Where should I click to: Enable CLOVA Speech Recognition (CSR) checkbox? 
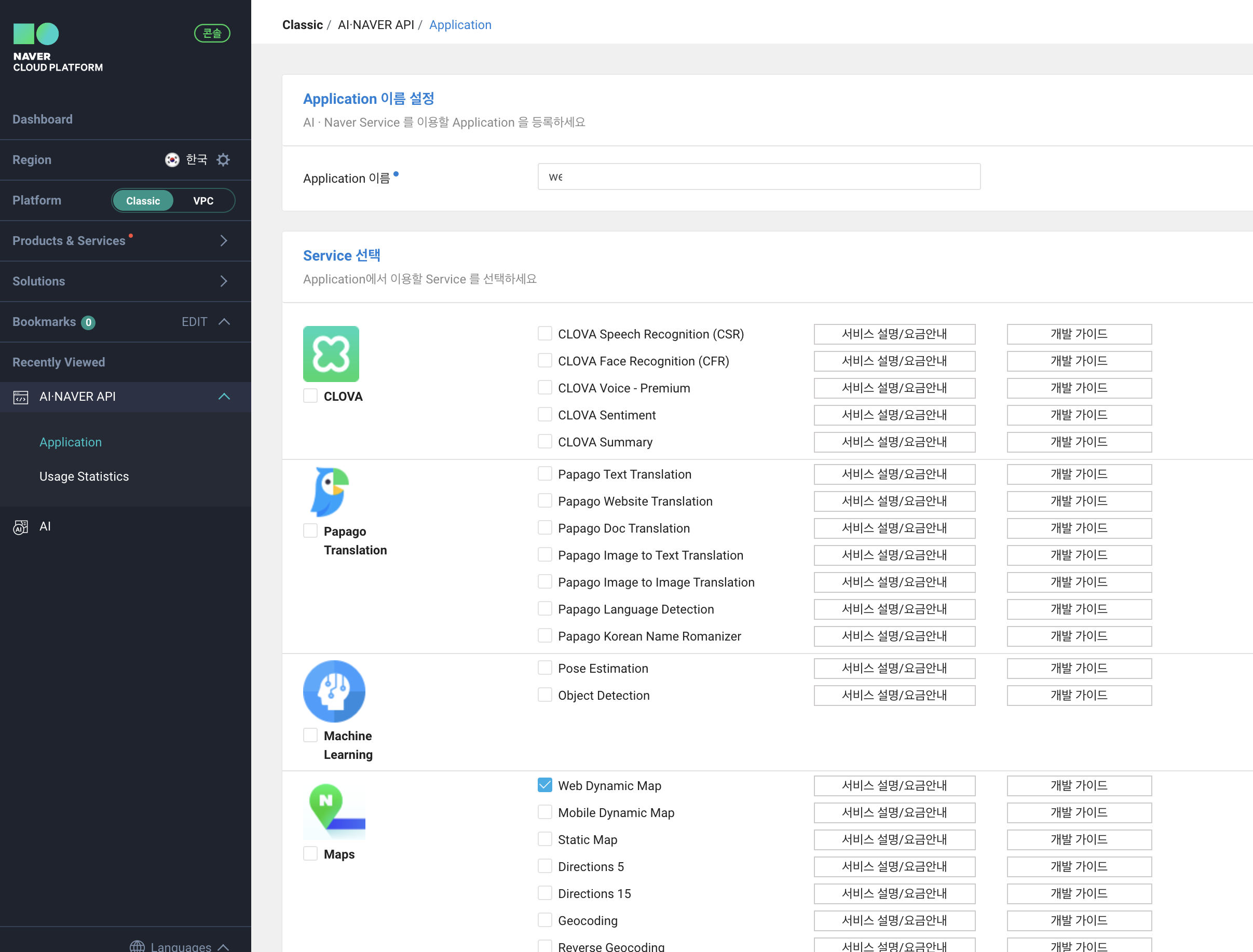click(544, 333)
